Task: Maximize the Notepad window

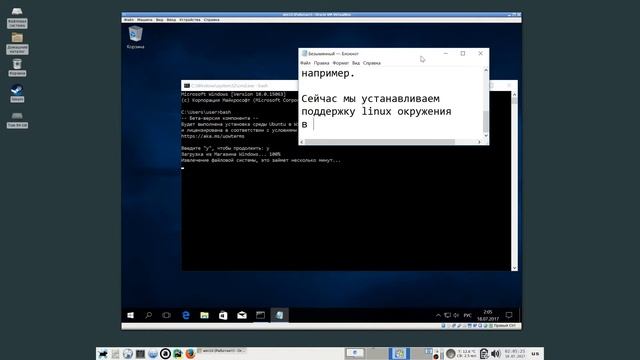Action: click(x=463, y=53)
